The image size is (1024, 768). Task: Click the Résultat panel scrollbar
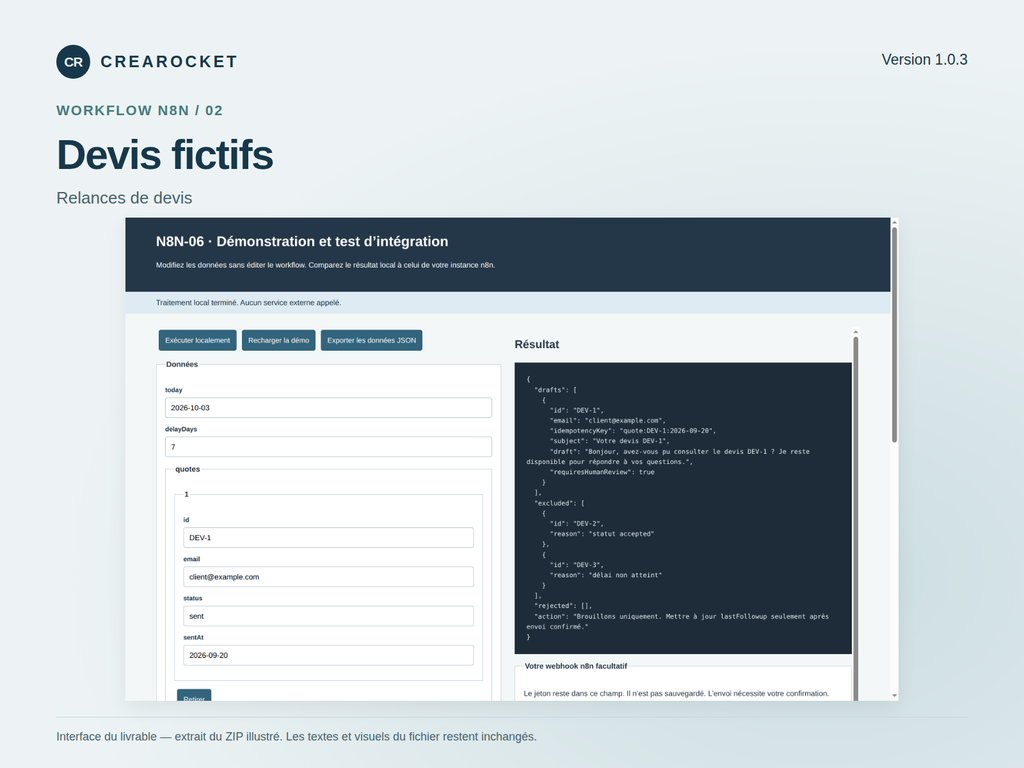856,516
